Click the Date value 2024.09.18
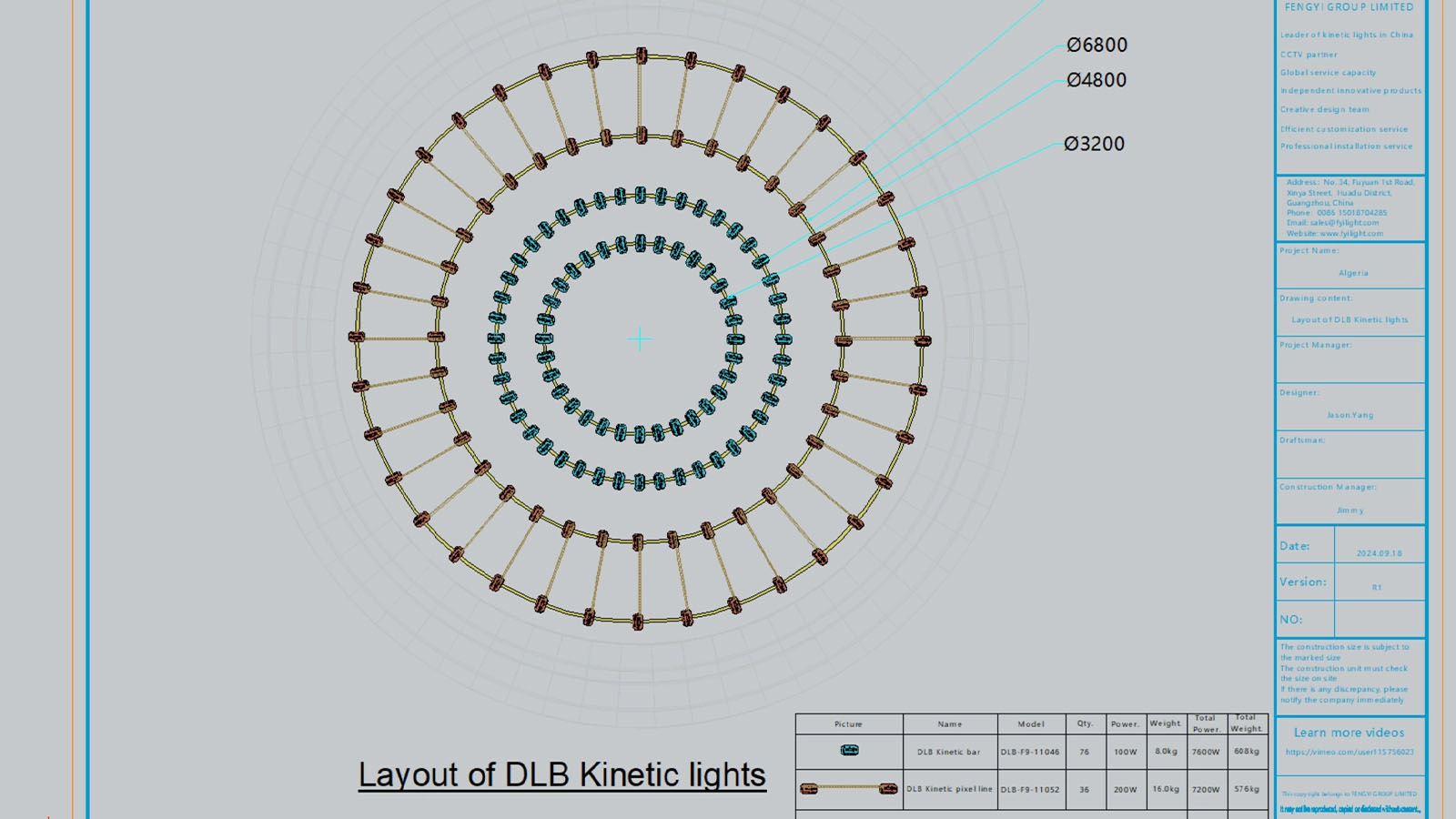The image size is (1456, 819). (x=1379, y=553)
